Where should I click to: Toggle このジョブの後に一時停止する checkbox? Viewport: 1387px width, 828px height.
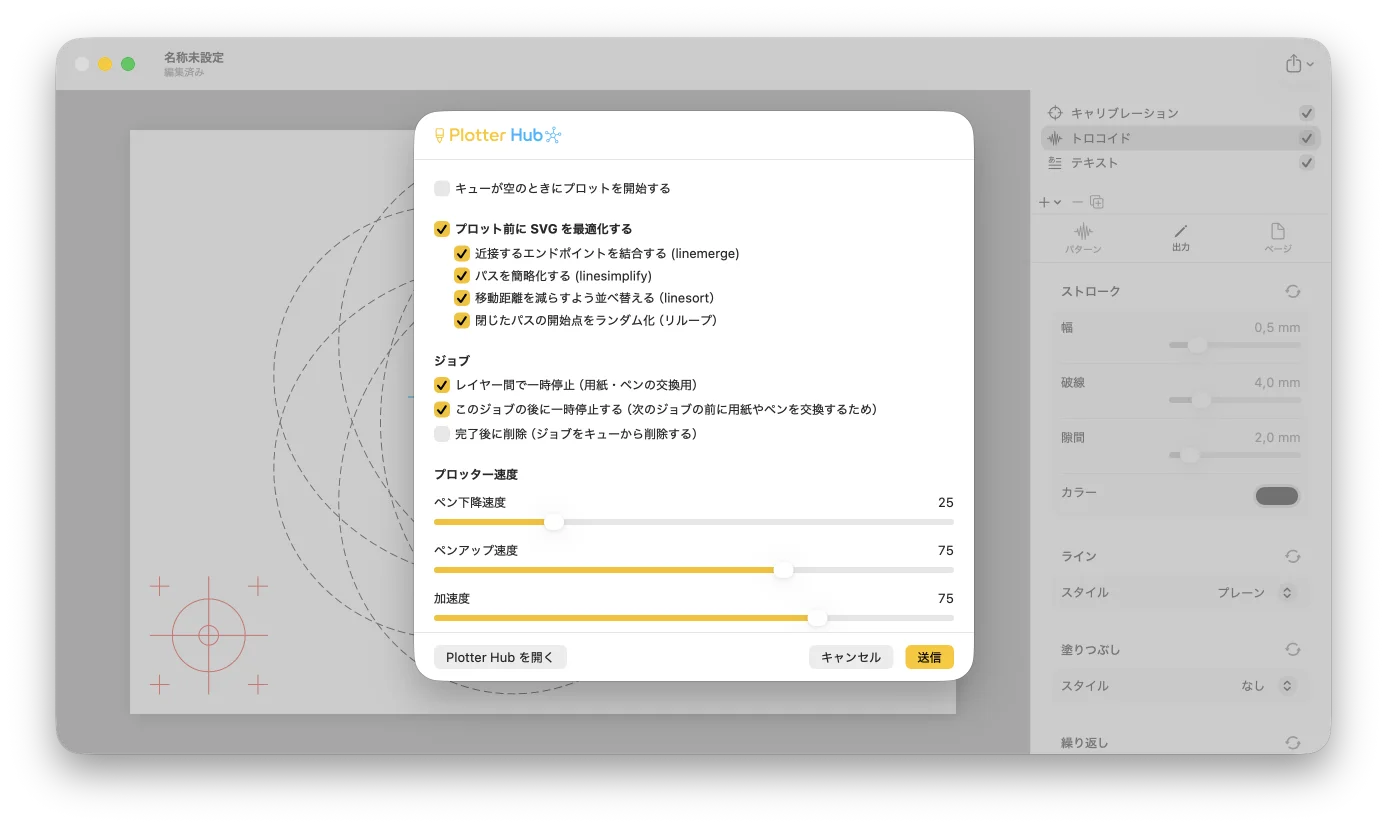[442, 409]
